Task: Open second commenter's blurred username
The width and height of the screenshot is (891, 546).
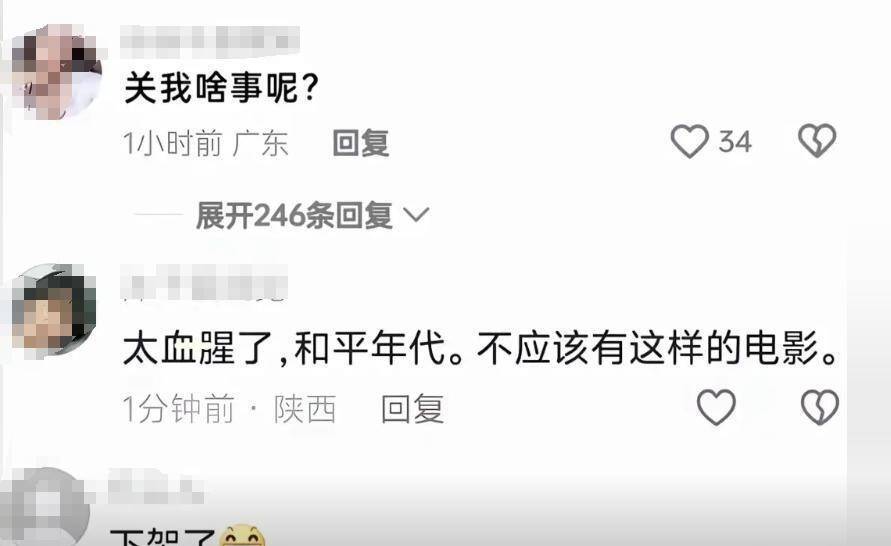Action: [204, 282]
